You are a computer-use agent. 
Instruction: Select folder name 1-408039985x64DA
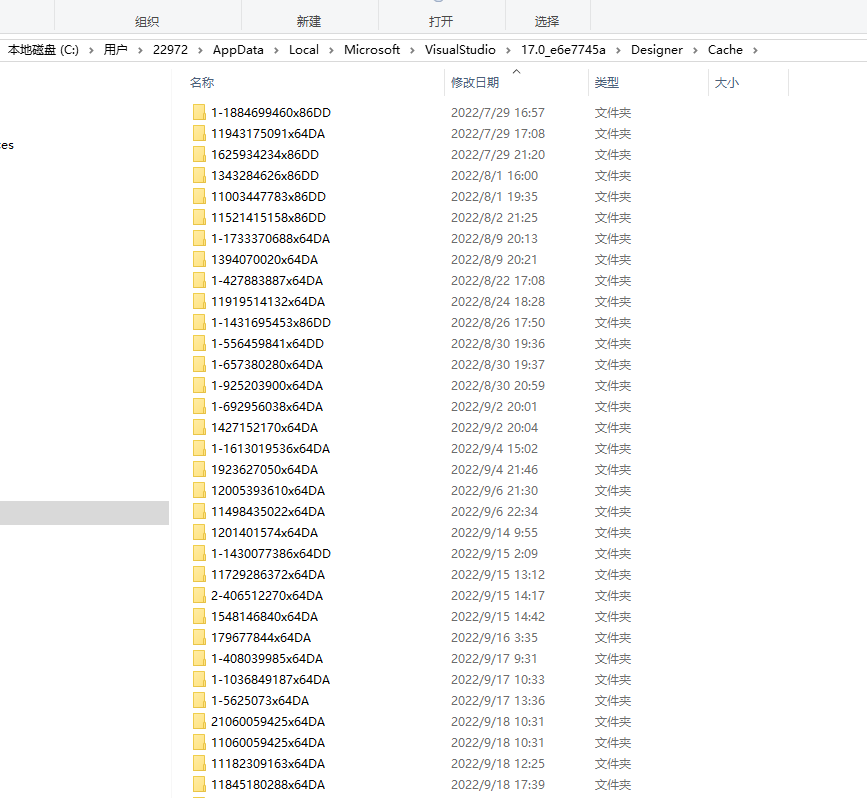click(267, 659)
